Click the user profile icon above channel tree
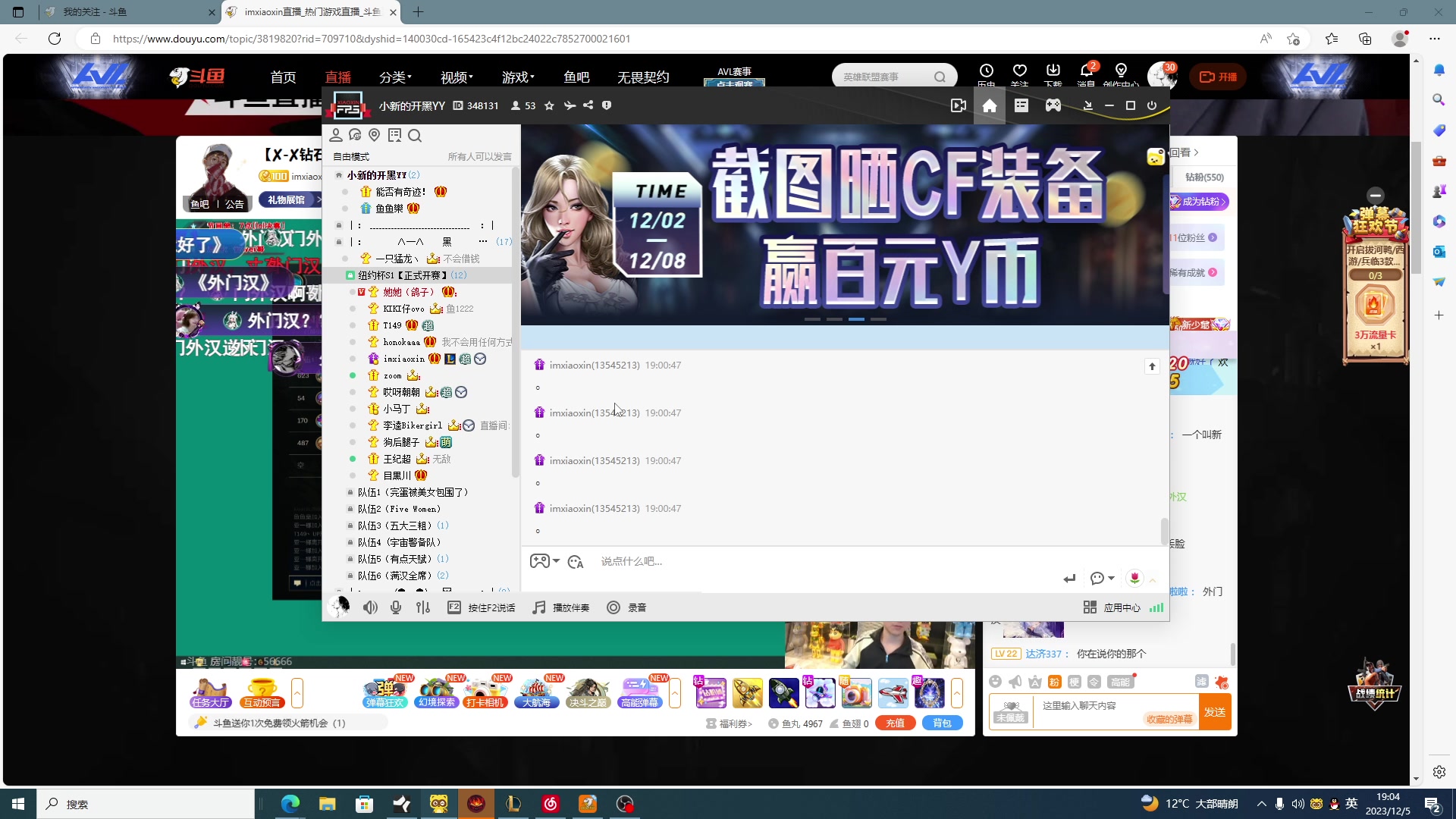This screenshot has height=819, width=1456. click(x=336, y=135)
